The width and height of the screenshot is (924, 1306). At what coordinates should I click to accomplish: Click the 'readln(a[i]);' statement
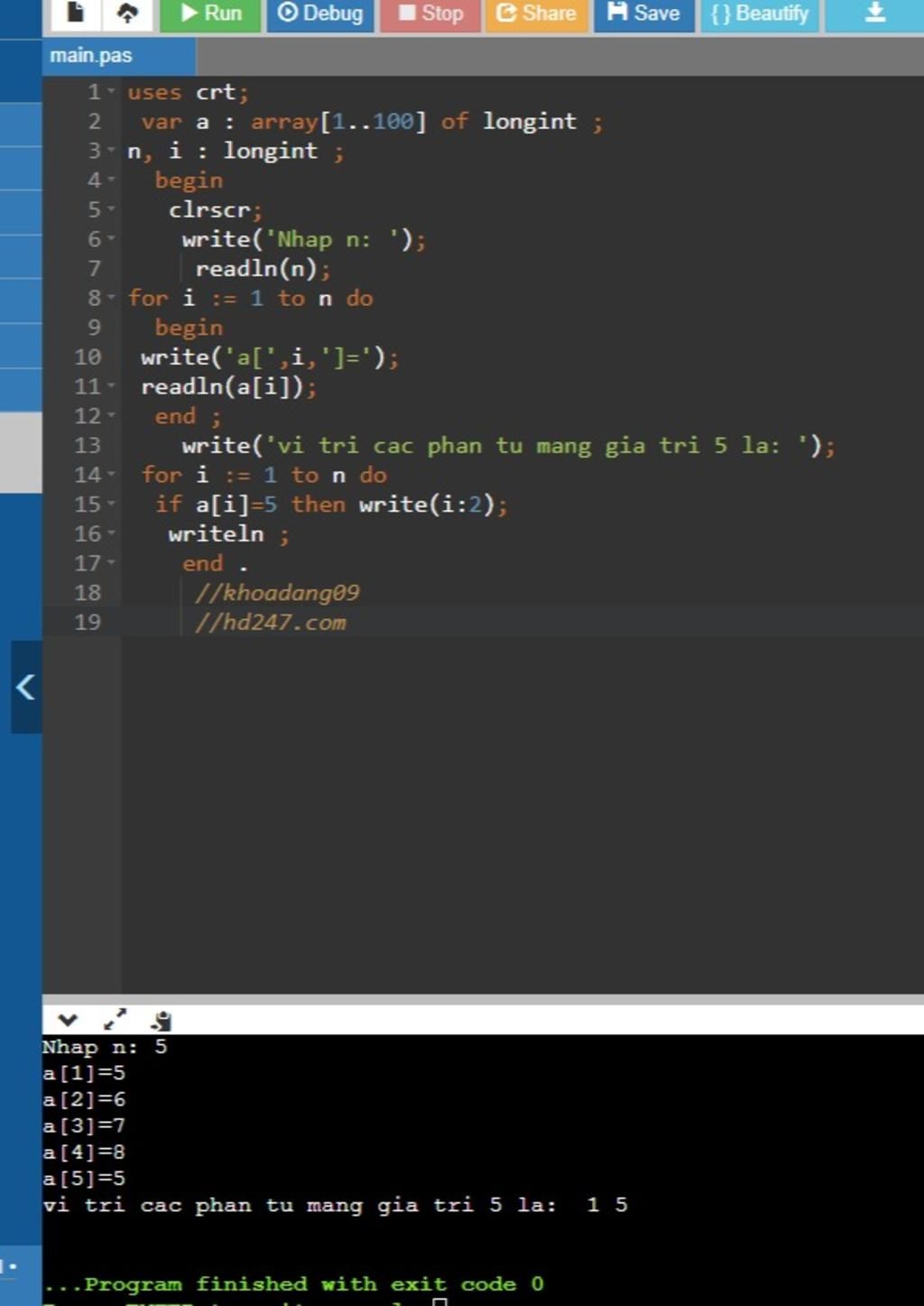228,386
